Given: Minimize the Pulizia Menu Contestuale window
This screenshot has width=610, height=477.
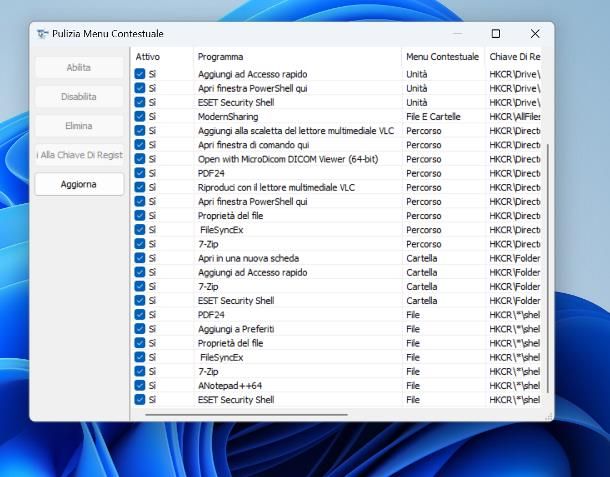Looking at the screenshot, I should tap(458, 34).
